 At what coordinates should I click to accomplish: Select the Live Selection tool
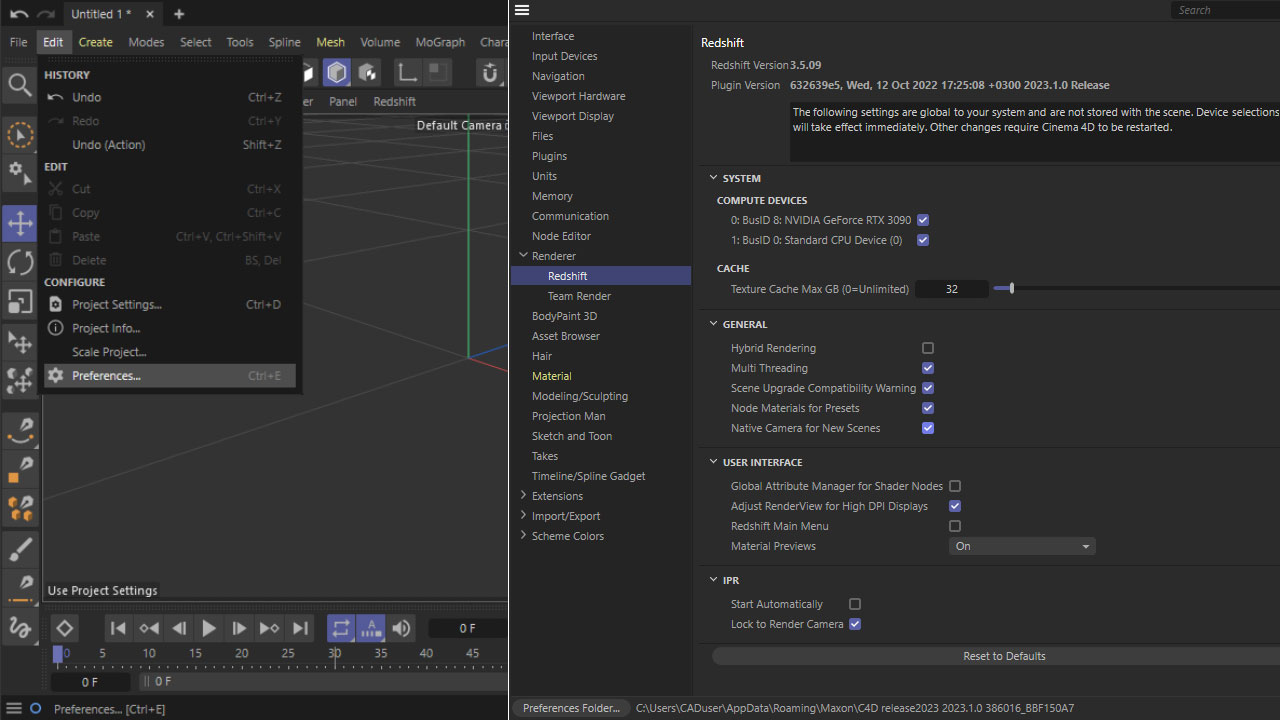coord(20,134)
